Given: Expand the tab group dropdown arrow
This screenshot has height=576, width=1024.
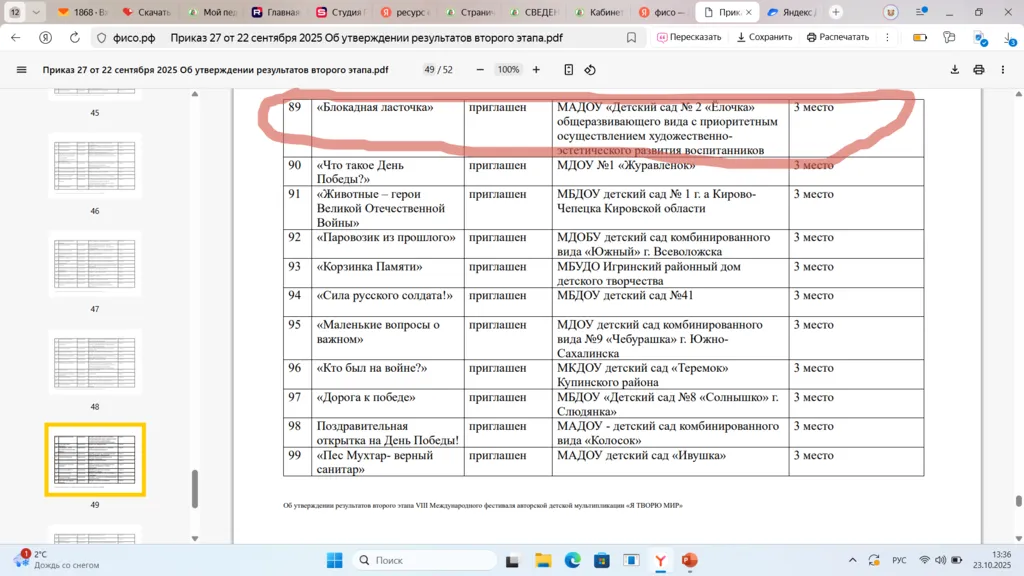Looking at the screenshot, I should (37, 12).
